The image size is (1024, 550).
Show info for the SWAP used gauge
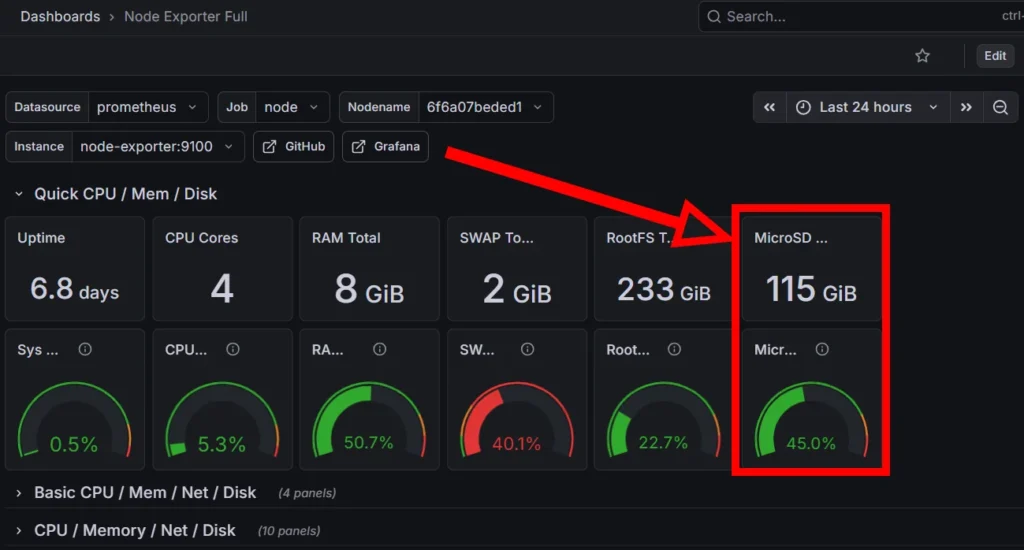(528, 349)
